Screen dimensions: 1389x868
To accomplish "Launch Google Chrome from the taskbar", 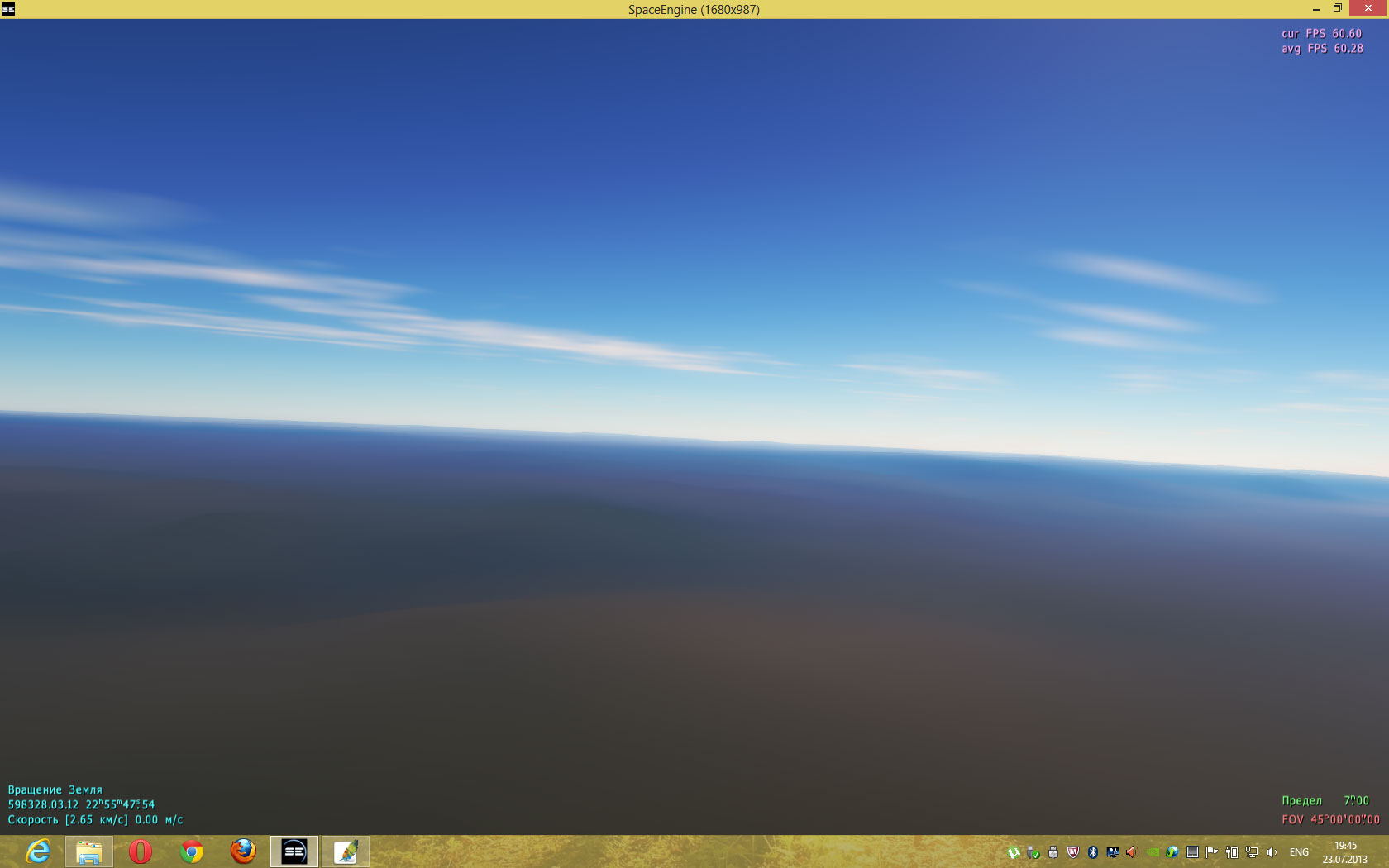I will point(192,851).
